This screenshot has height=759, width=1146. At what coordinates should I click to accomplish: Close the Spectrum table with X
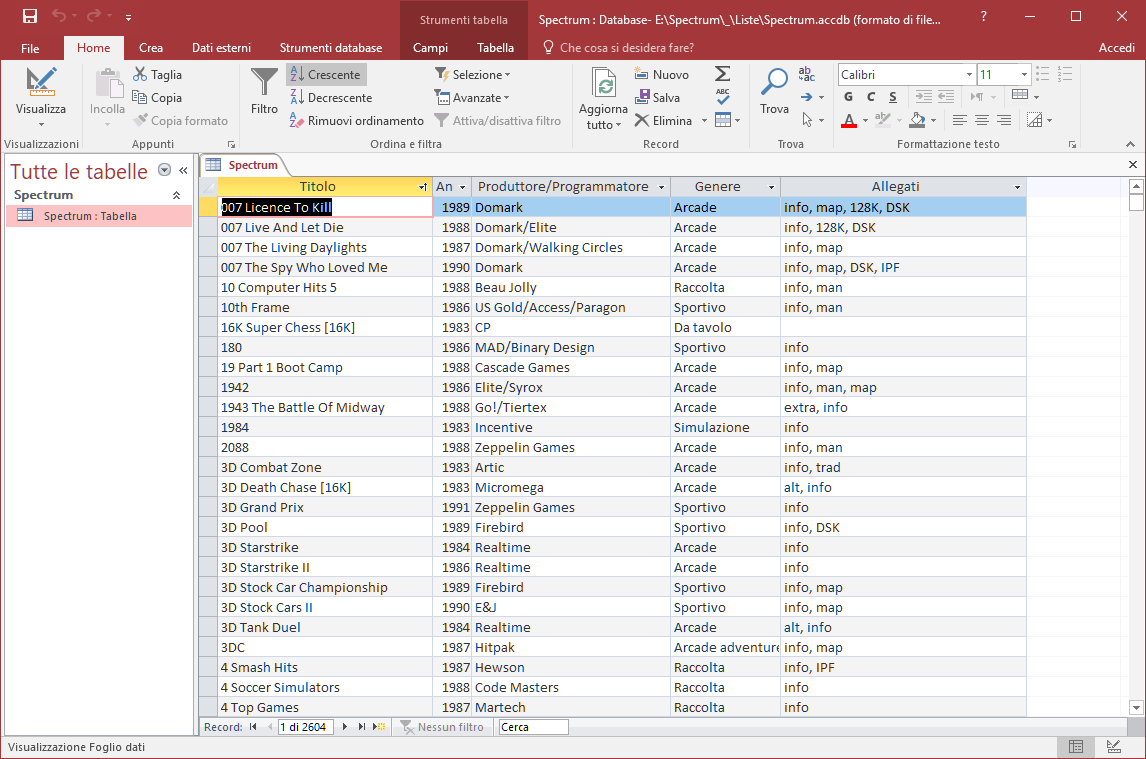coord(1133,165)
